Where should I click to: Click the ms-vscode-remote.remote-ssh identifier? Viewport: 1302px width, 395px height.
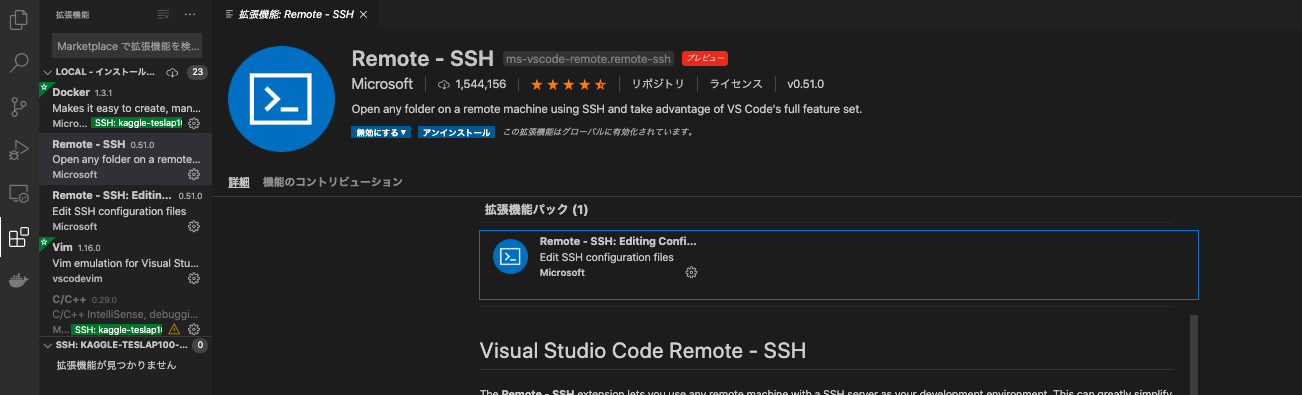589,58
